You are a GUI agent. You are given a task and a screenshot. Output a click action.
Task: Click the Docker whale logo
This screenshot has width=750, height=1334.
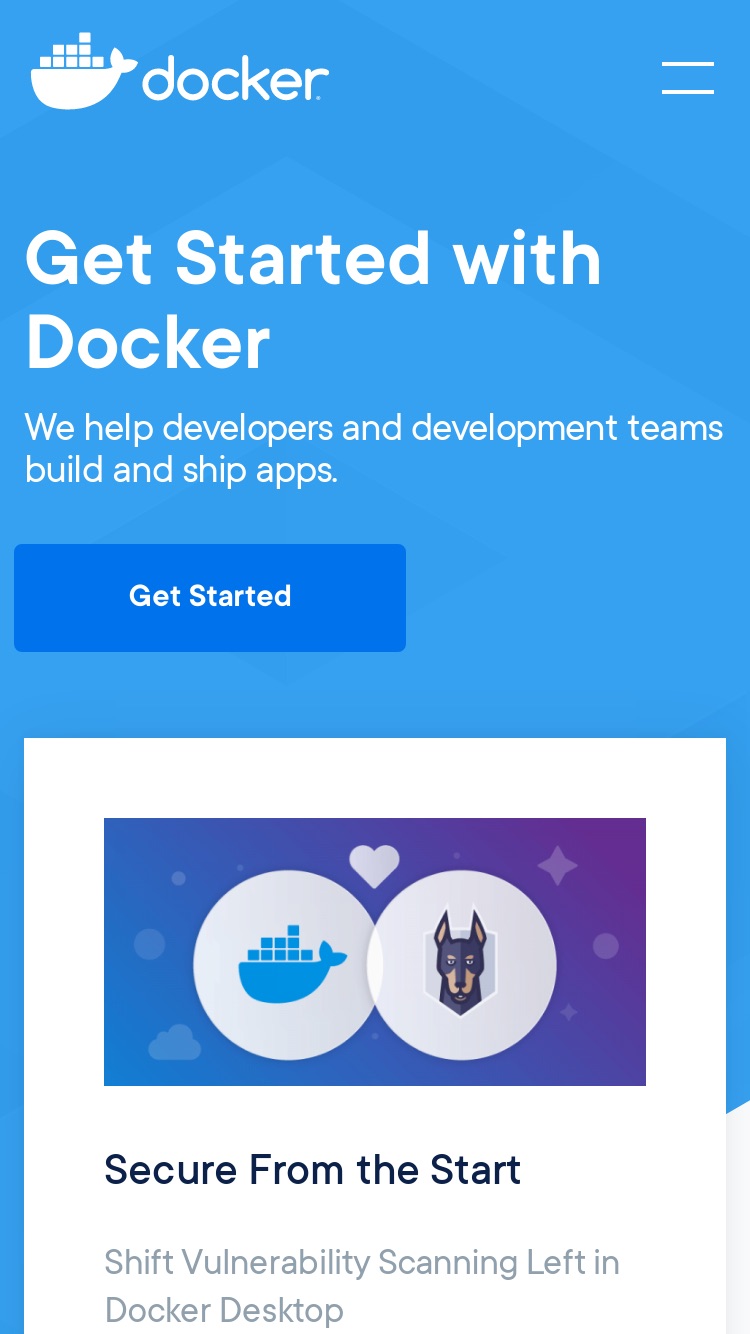coord(179,71)
